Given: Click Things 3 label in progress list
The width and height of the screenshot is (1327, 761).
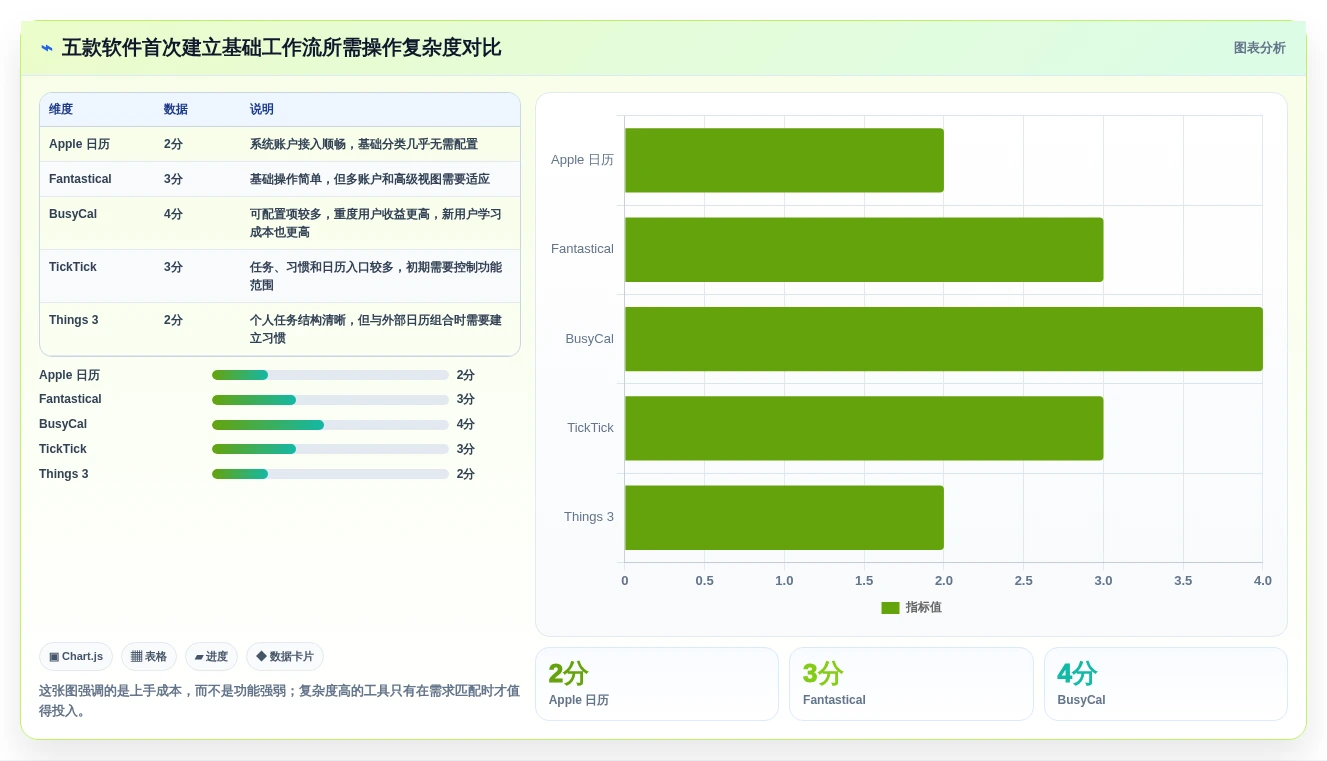Looking at the screenshot, I should [x=64, y=474].
